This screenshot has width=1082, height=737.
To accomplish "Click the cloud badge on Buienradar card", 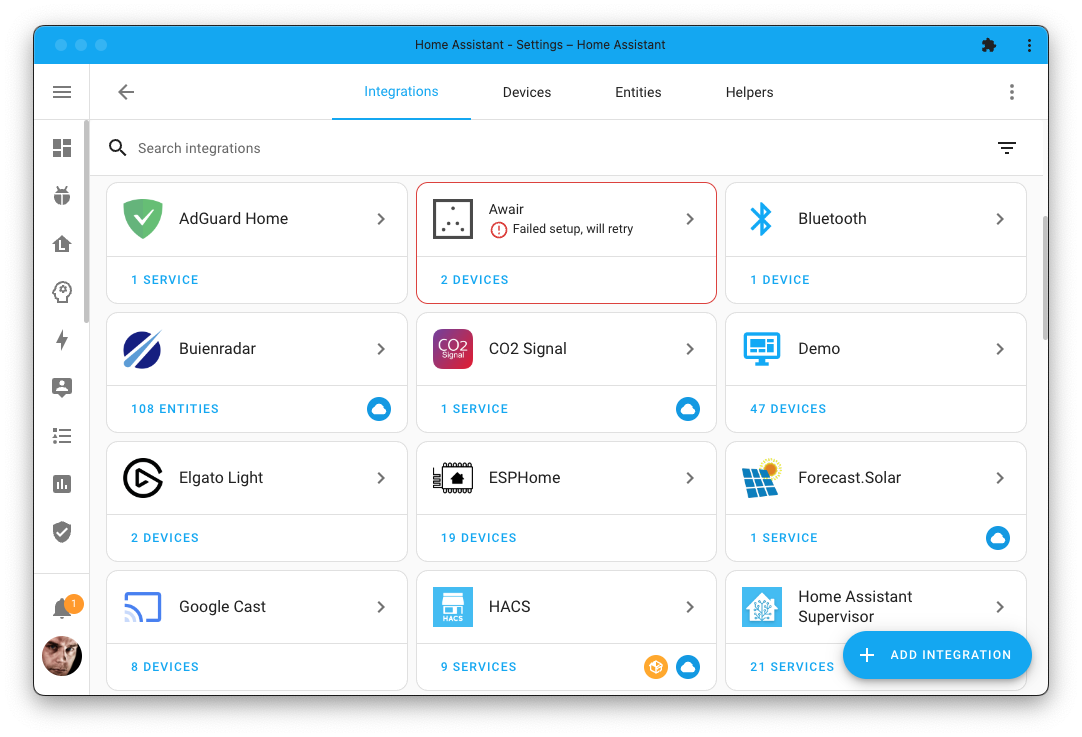I will [x=378, y=408].
